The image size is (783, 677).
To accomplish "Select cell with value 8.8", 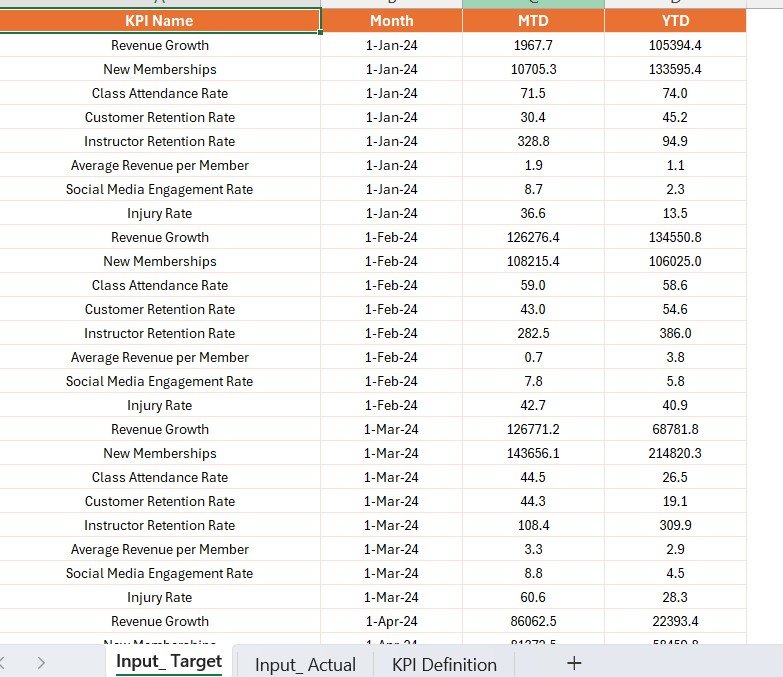I will (x=533, y=572).
